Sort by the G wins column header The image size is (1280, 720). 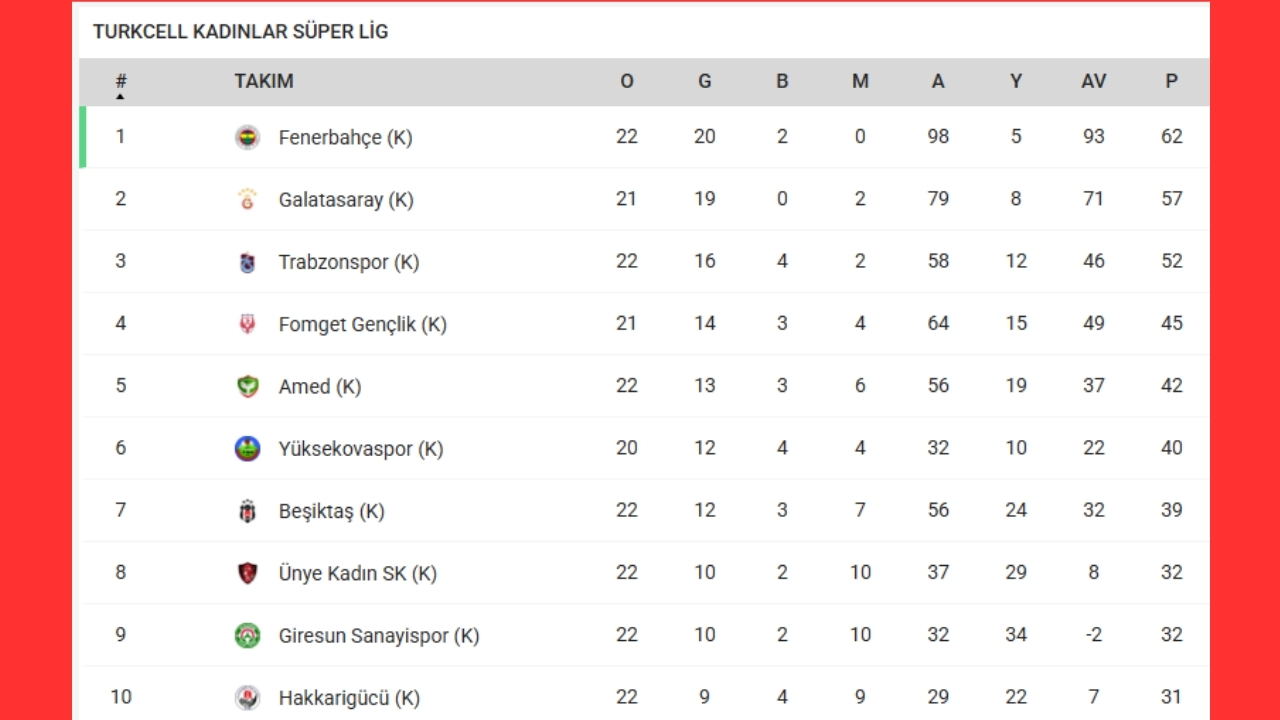705,82
